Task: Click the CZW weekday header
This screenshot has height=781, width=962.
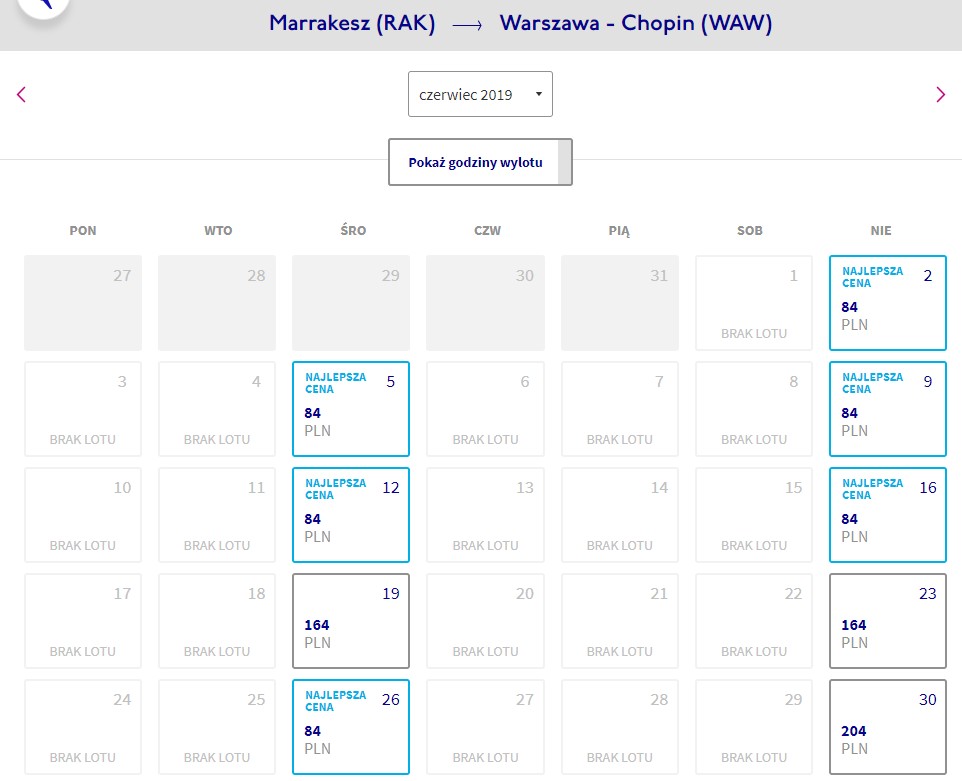Action: (487, 231)
